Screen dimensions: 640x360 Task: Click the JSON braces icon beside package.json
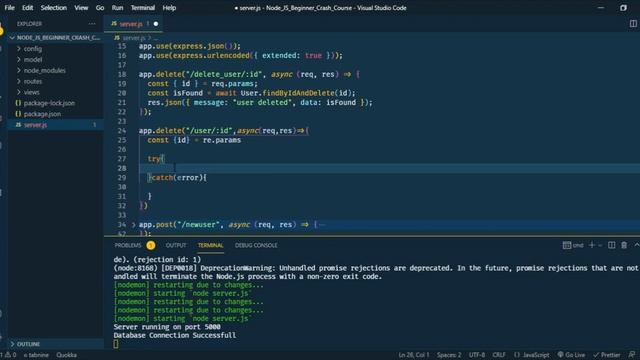18,114
